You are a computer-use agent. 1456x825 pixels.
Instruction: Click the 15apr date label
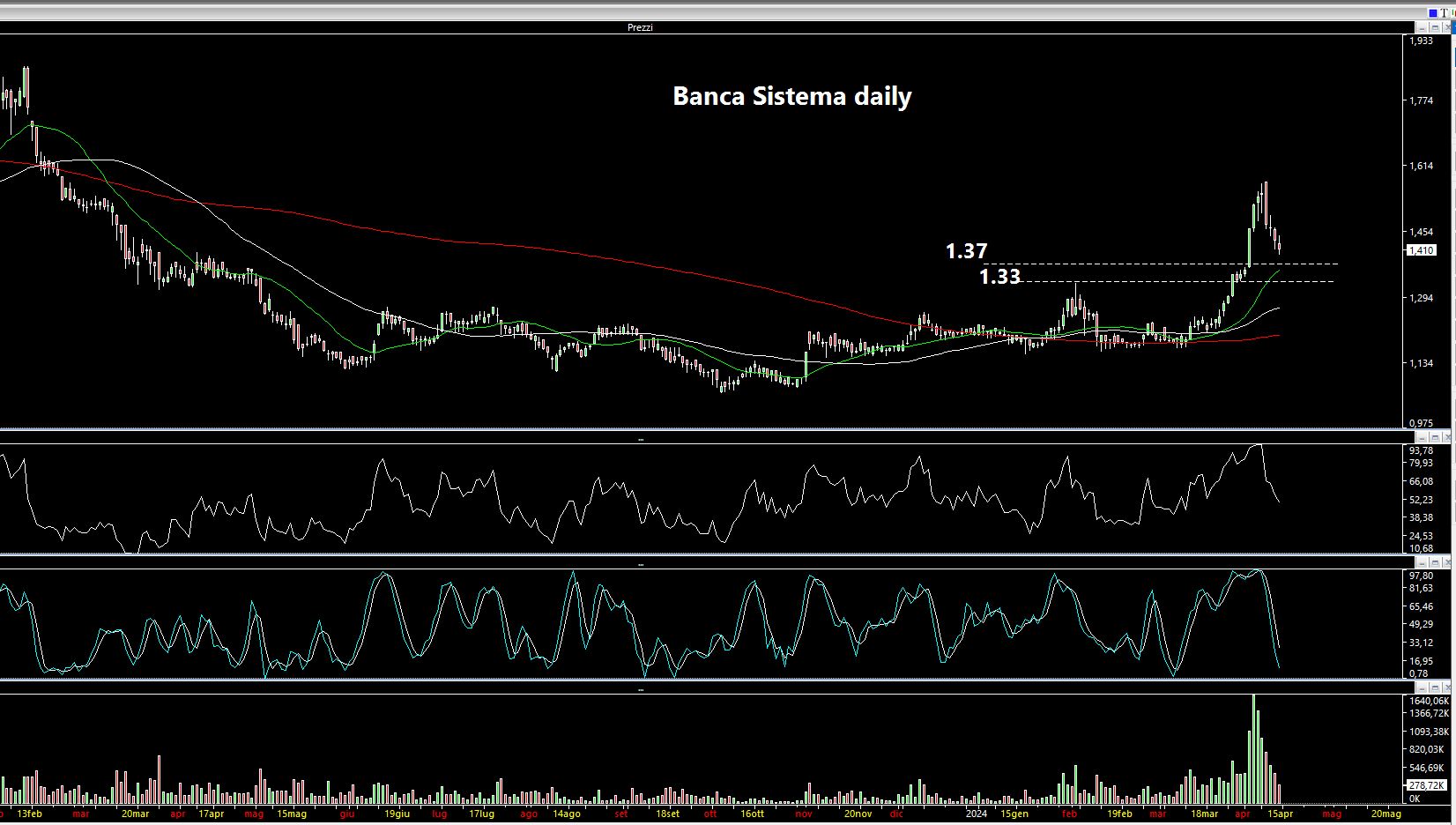(1280, 814)
